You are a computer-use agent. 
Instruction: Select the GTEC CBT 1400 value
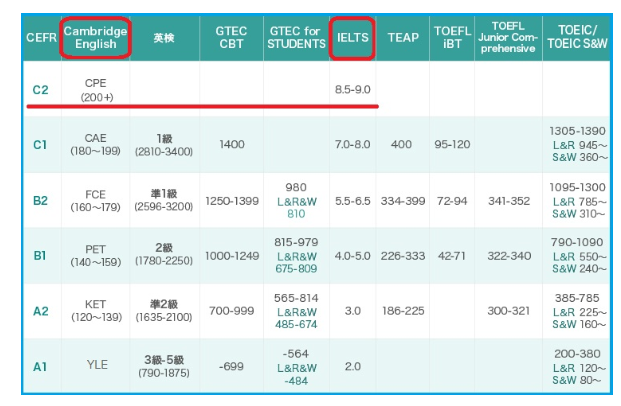point(232,145)
